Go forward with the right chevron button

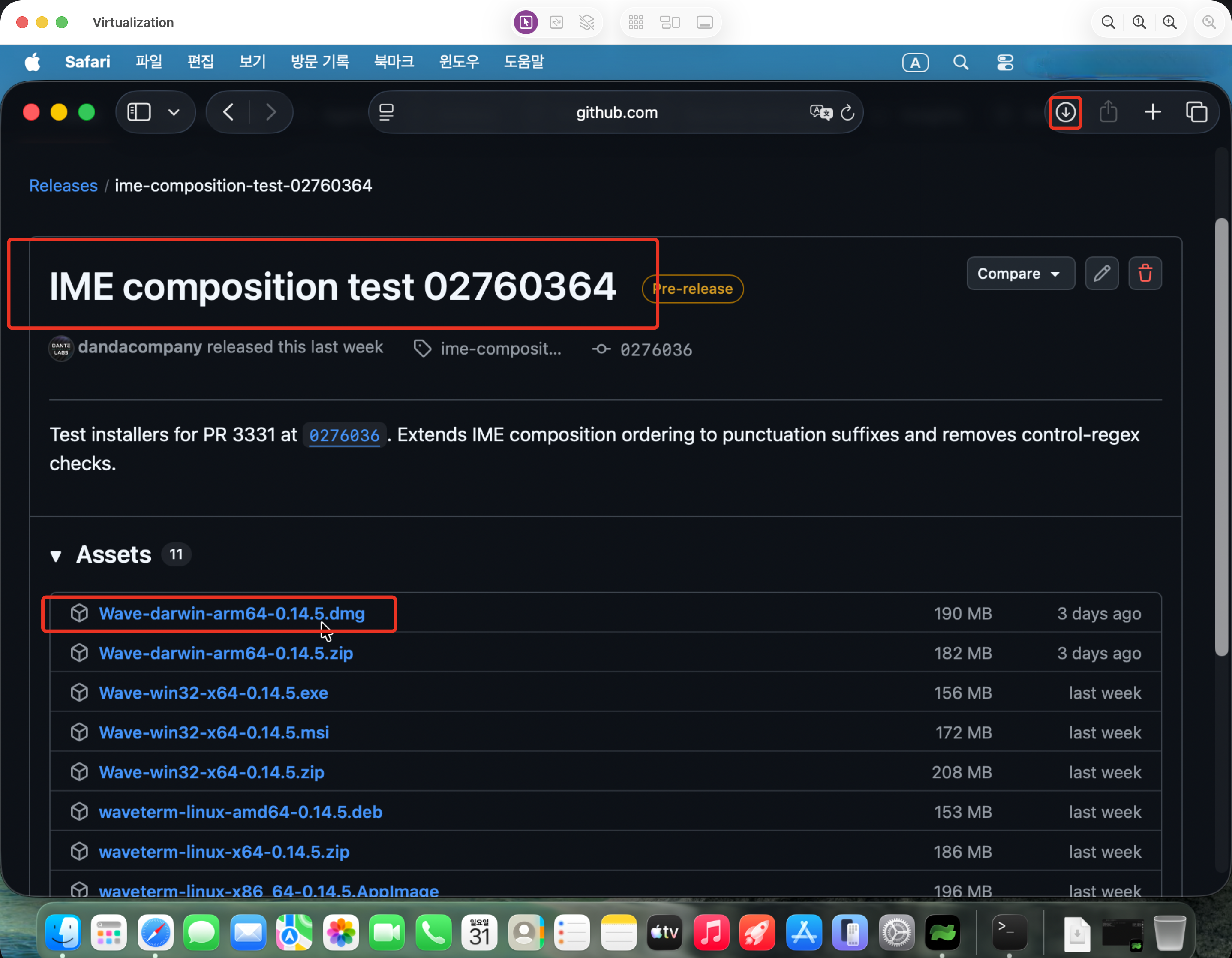tap(271, 112)
